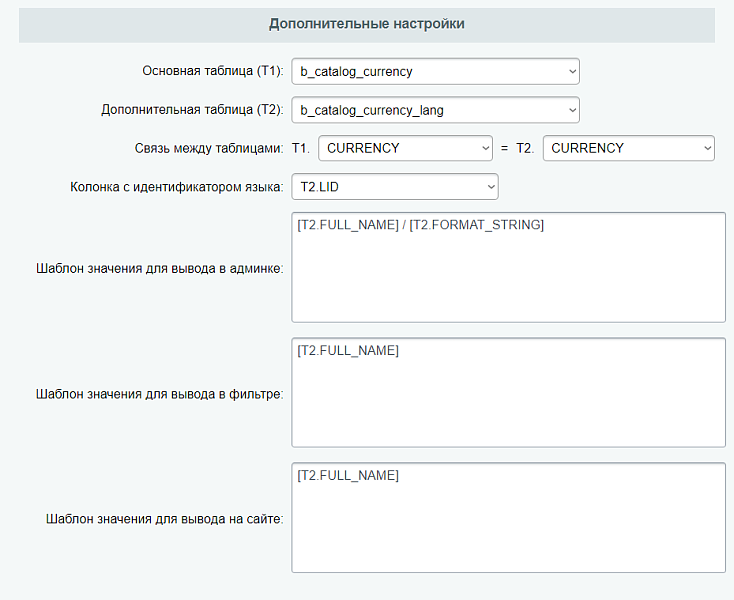Screen dimensions: 734x600
Task: Click the Дополнительные настройки section header
Action: 367,23
